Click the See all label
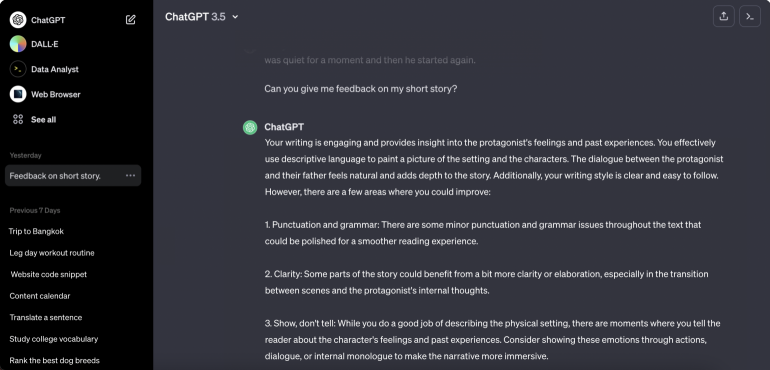770x370 pixels. coord(44,119)
